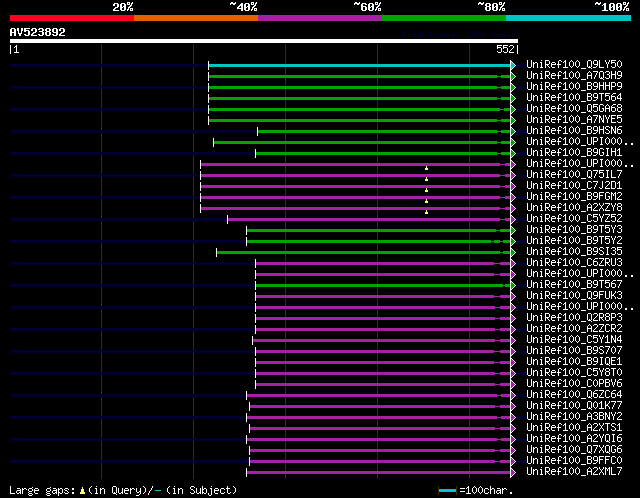
Task: Select the UniRef100_C5Y1N4 label
Action: point(574,340)
